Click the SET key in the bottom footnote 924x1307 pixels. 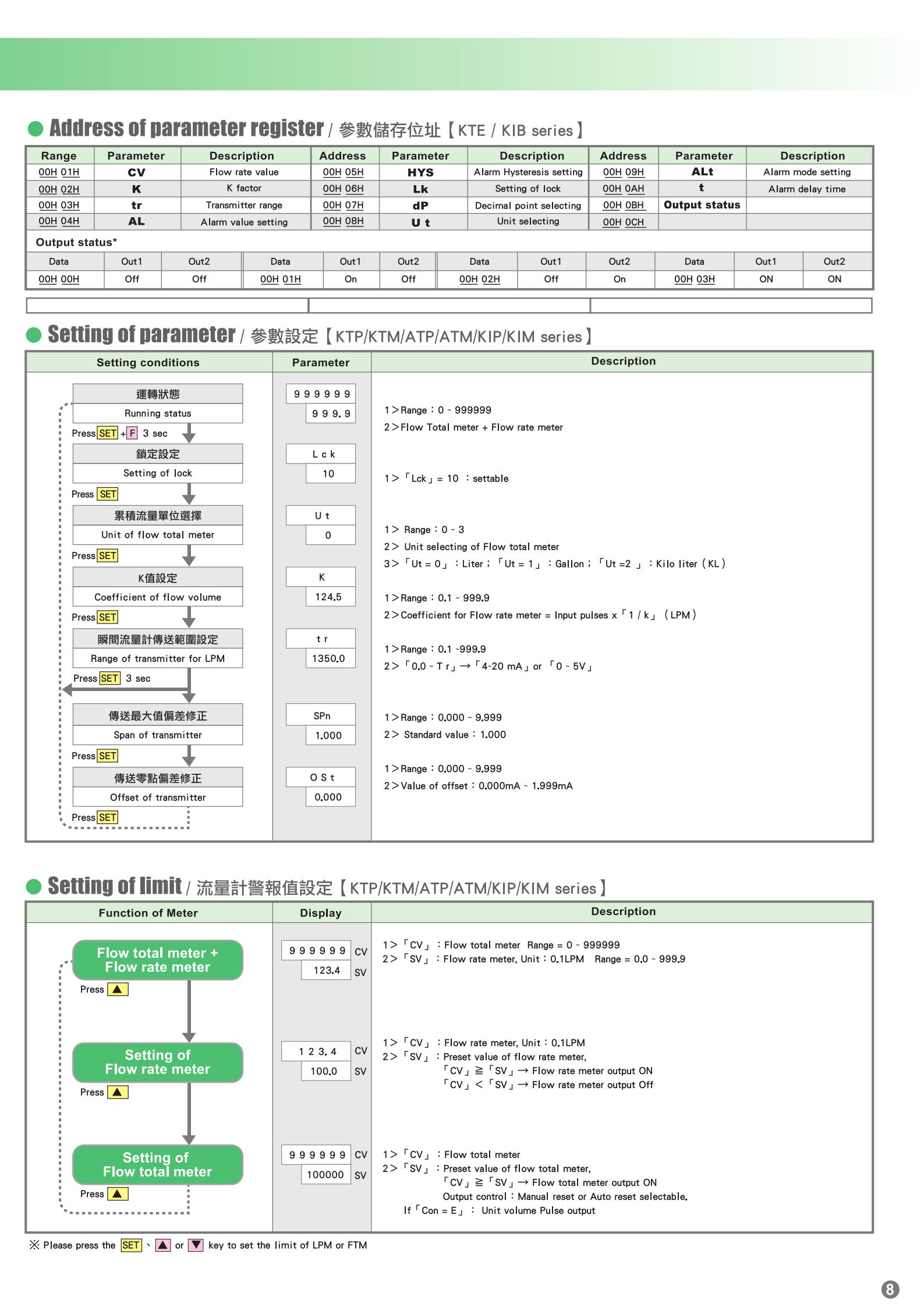coord(131,1245)
